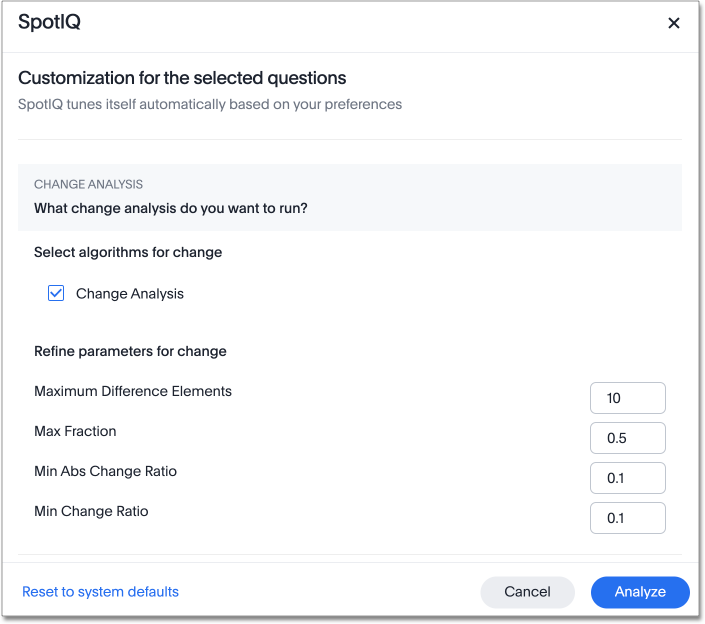Click the Min Change Ratio input box
The width and height of the screenshot is (705, 624).
point(627,518)
